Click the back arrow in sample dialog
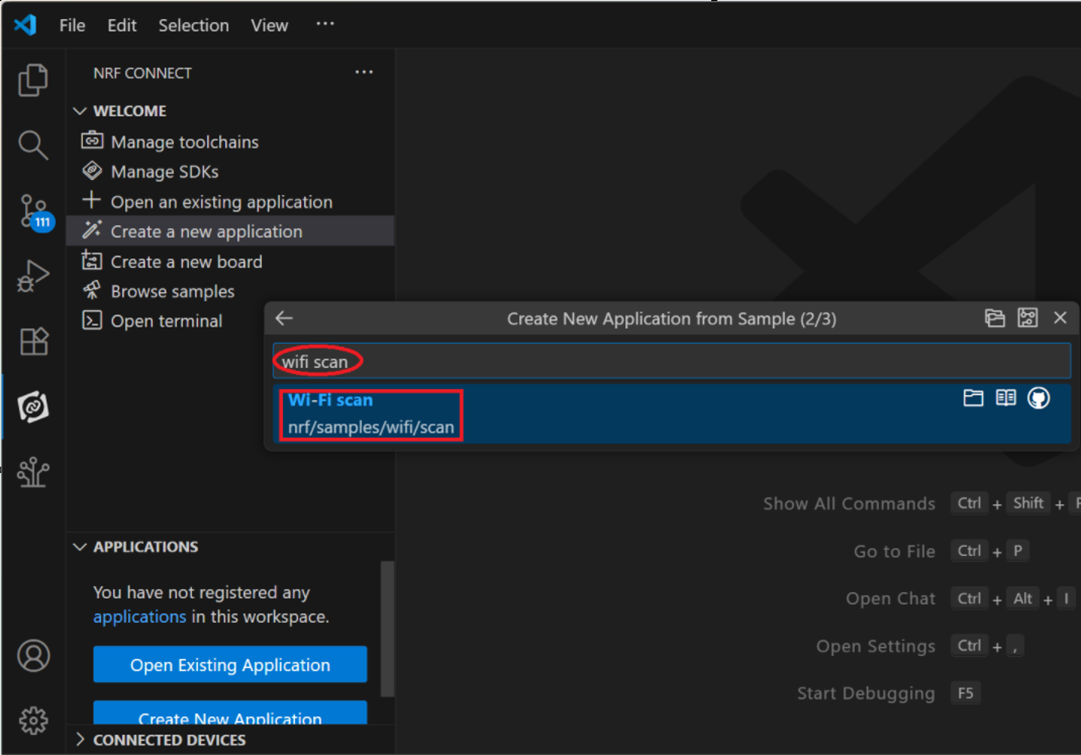 284,318
